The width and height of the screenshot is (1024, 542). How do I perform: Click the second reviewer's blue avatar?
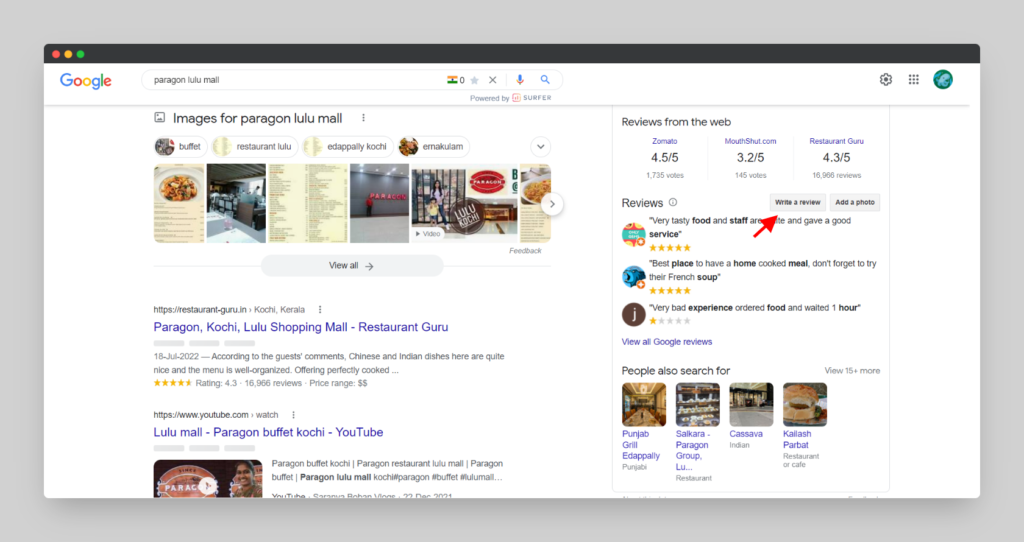coord(633,277)
